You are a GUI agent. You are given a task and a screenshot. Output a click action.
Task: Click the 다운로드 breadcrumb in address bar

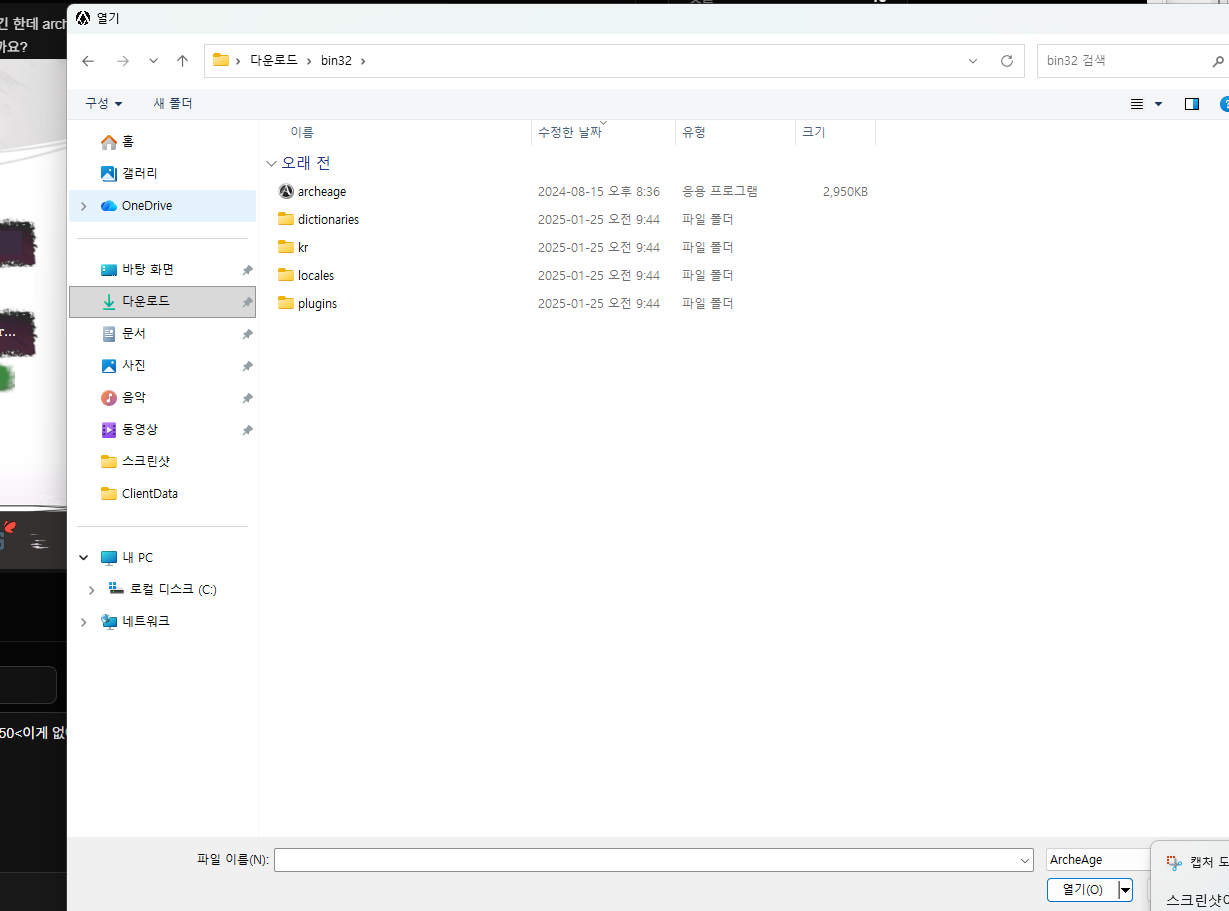click(274, 61)
